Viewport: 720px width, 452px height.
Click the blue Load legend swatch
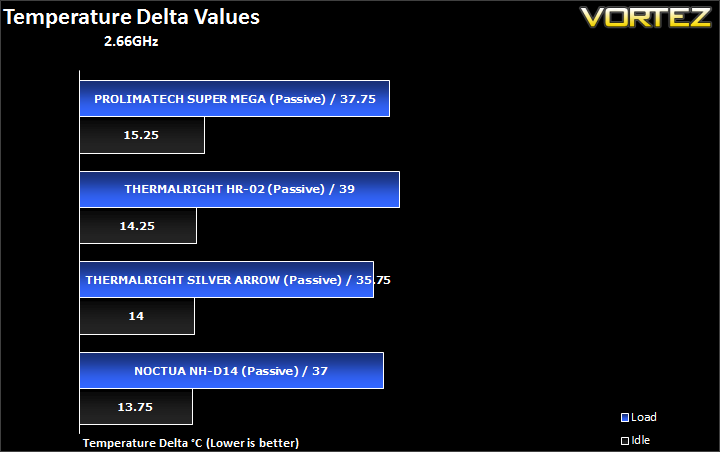[x=624, y=418]
